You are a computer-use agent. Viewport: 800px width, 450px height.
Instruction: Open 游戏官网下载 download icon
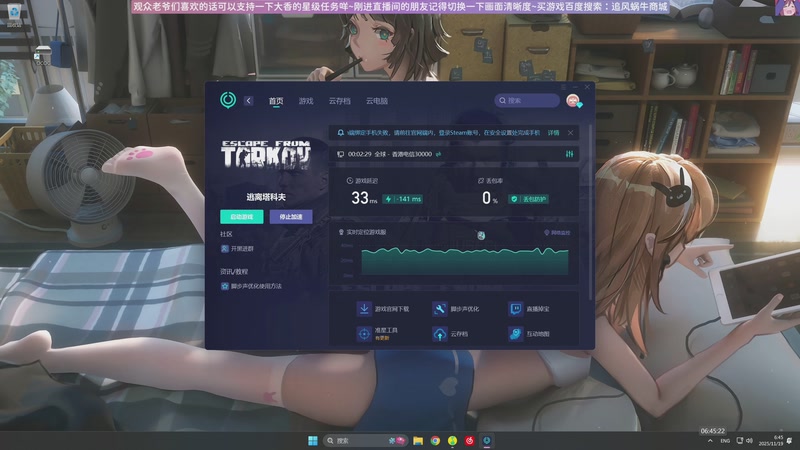(364, 309)
